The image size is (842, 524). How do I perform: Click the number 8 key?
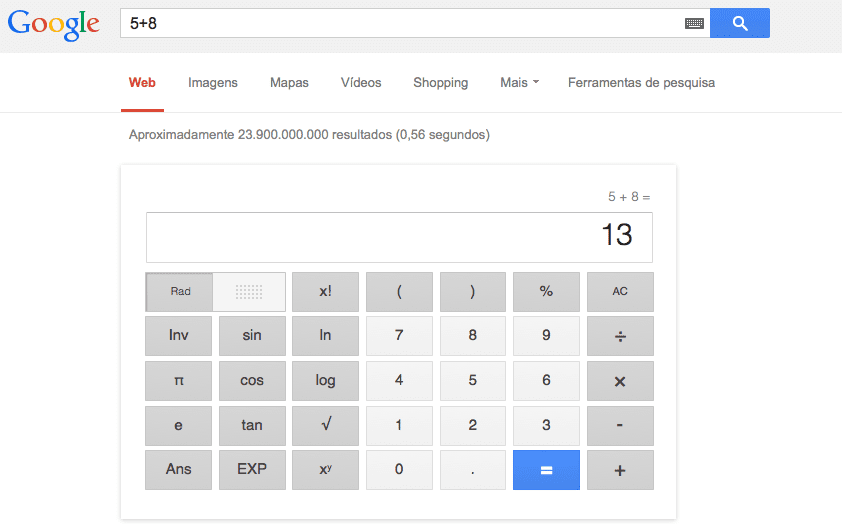tap(473, 336)
